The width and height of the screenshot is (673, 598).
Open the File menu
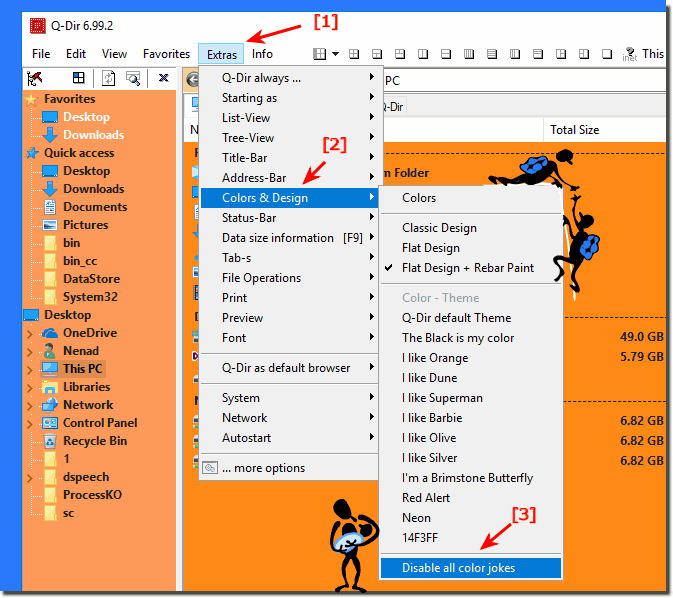click(x=41, y=54)
